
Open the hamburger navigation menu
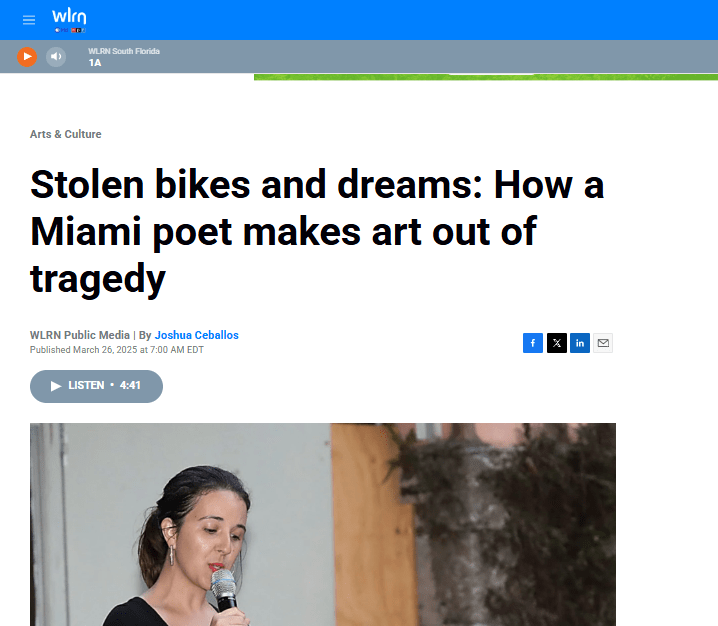29,20
